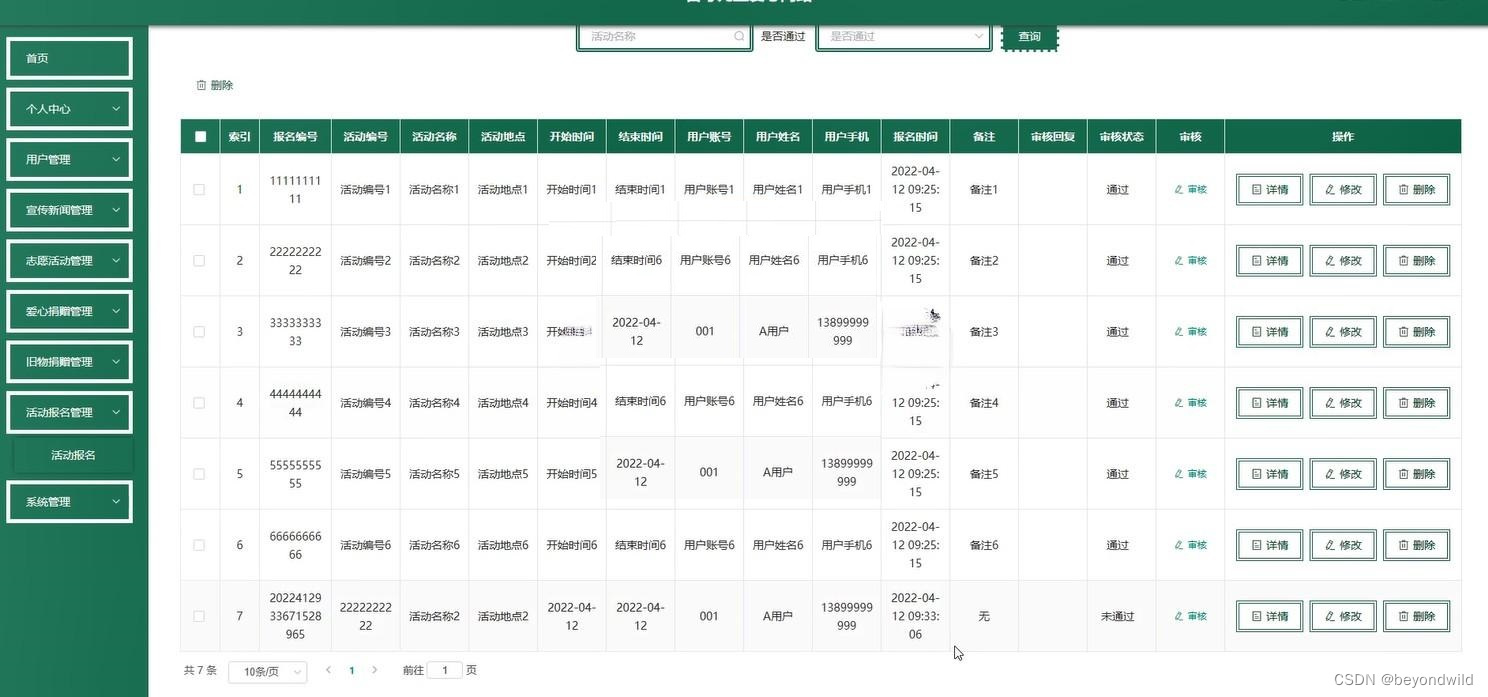Click 审核 link in row 3
Viewport: 1488px width, 697px height.
coord(1190,331)
